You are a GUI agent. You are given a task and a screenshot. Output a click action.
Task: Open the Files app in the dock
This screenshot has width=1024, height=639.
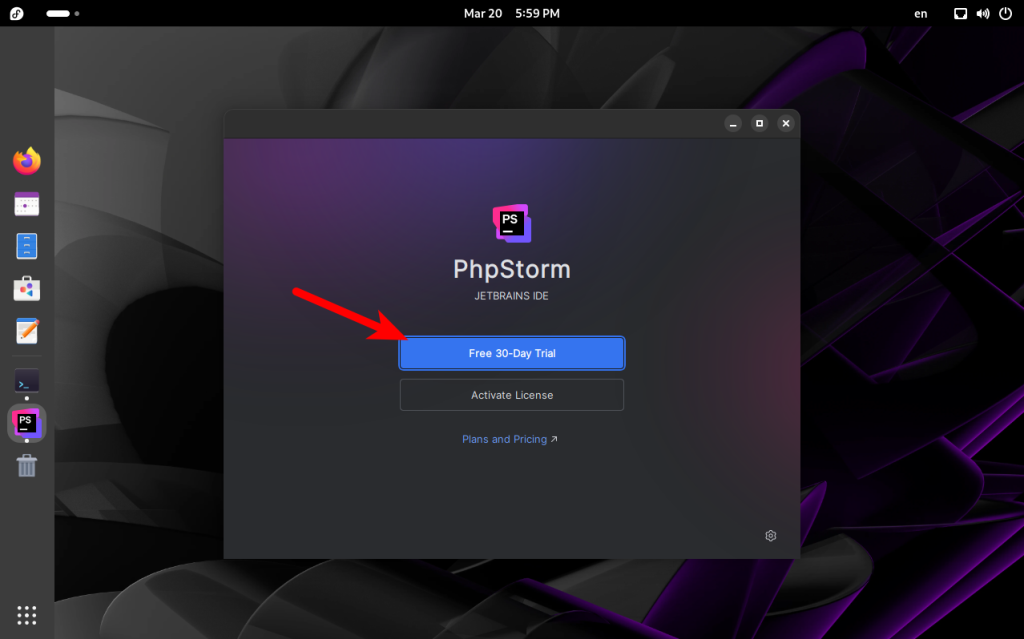click(x=27, y=246)
